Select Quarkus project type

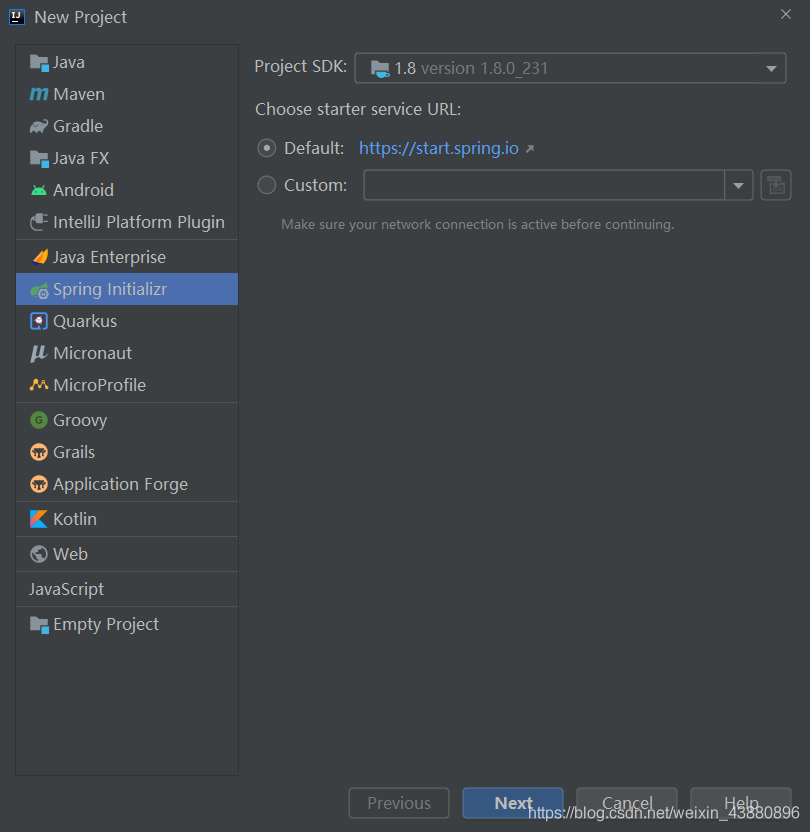click(x=127, y=321)
